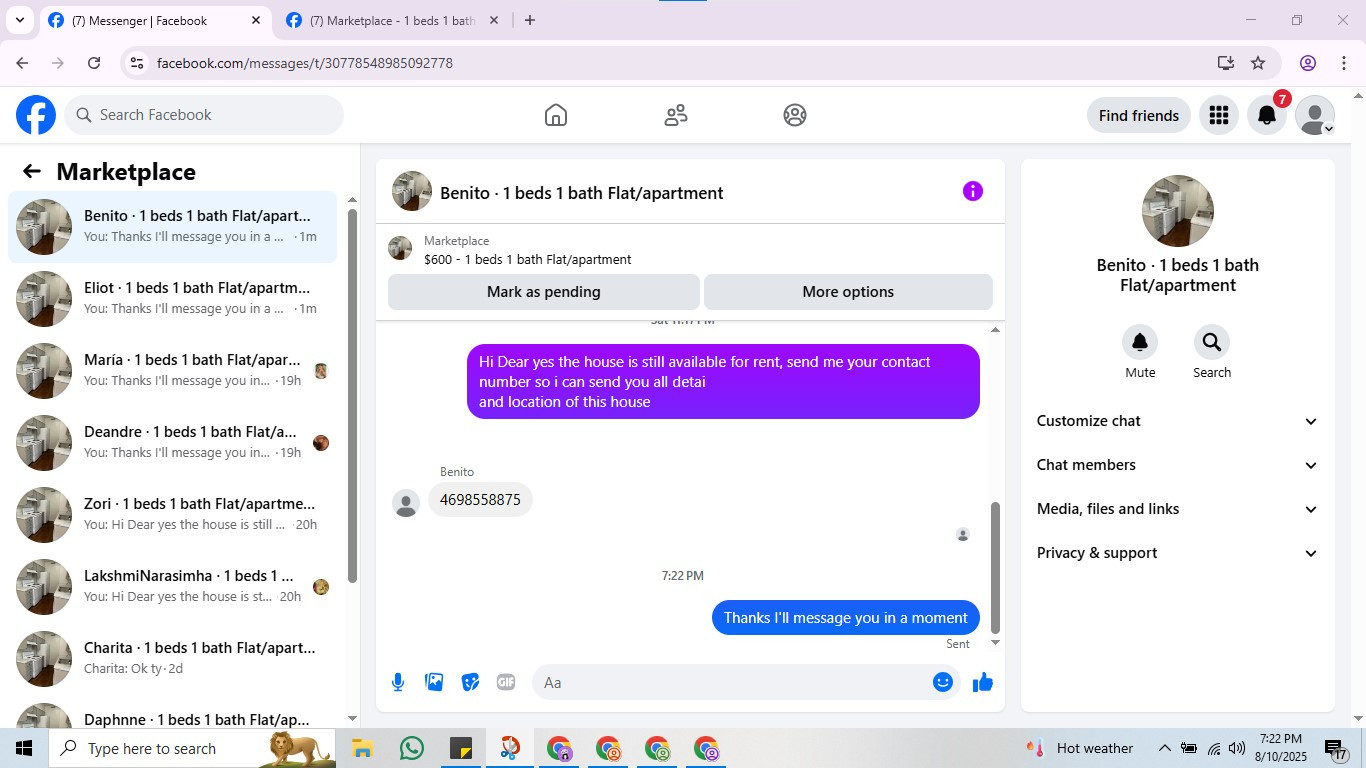Screen dimensions: 1366x768
Task: Expand the Chat members section
Action: click(1178, 465)
